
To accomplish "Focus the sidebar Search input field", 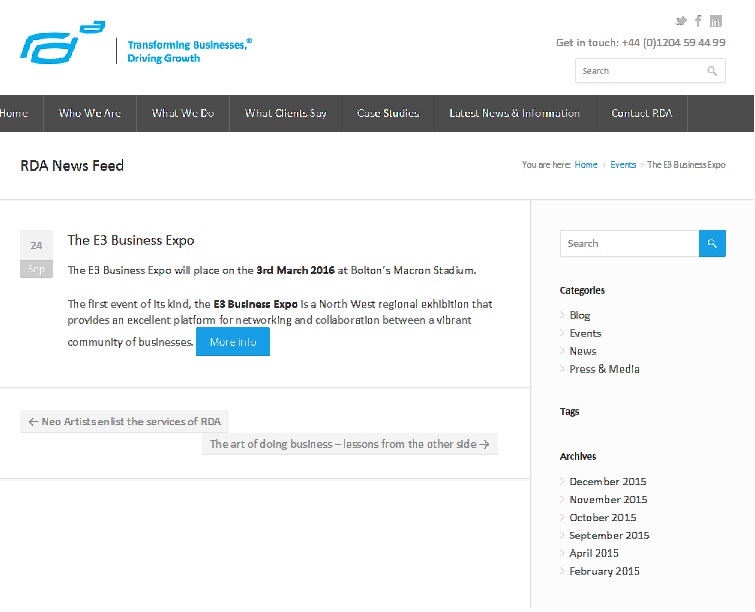I will pyautogui.click(x=628, y=243).
